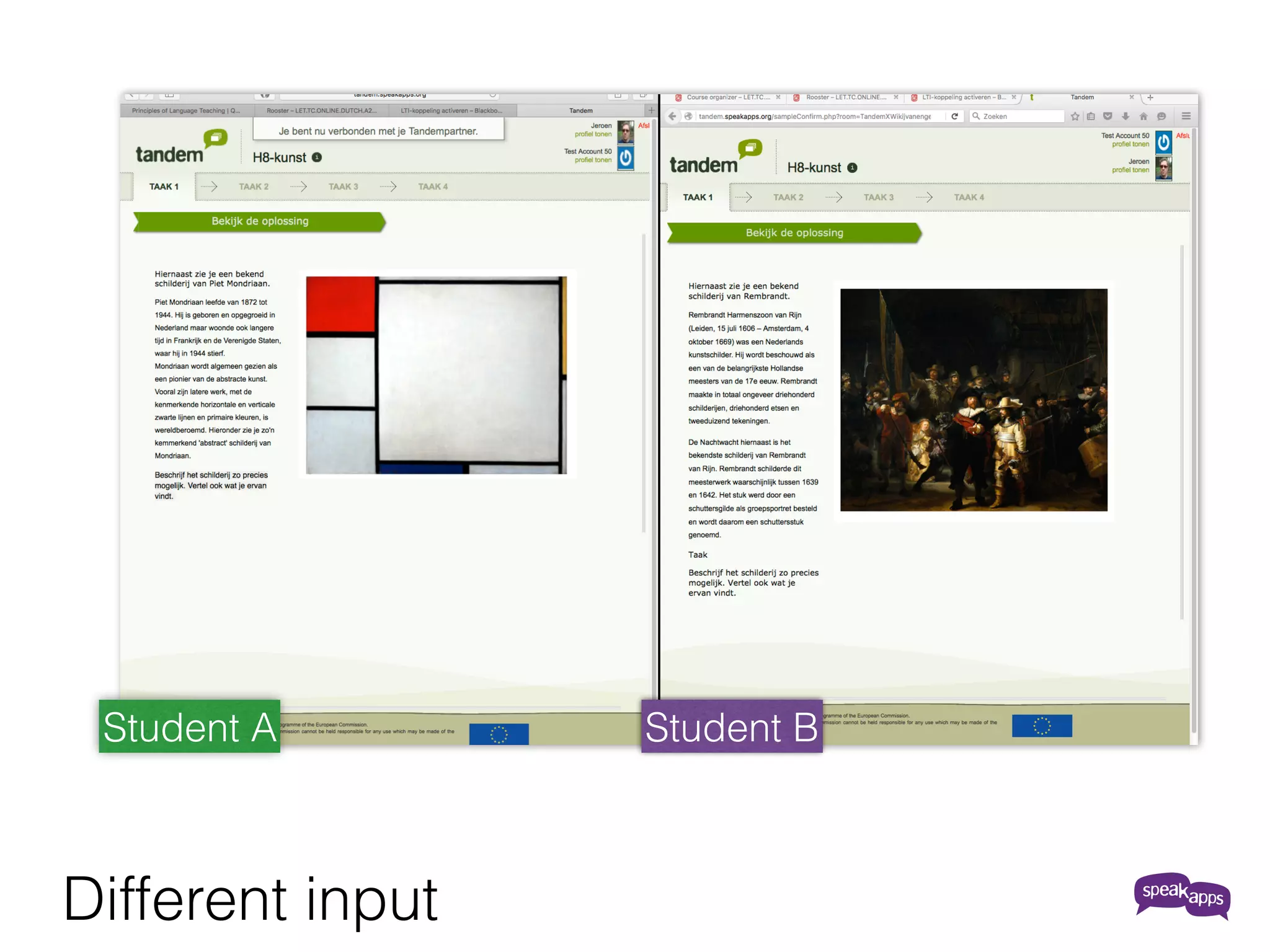Close the Tandem tab in Firefox
1270x952 pixels.
[x=1132, y=97]
